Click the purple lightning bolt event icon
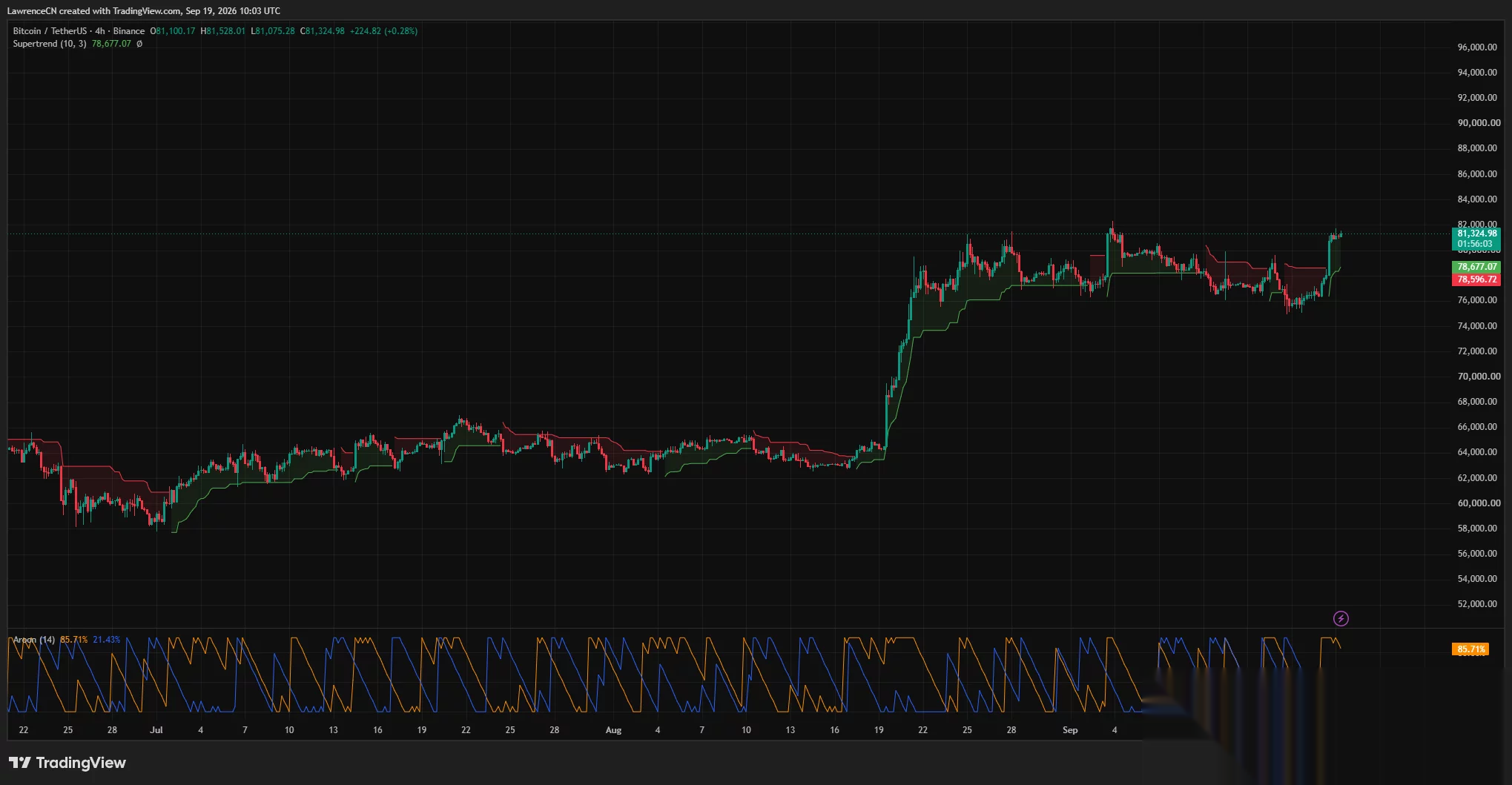 [1341, 618]
